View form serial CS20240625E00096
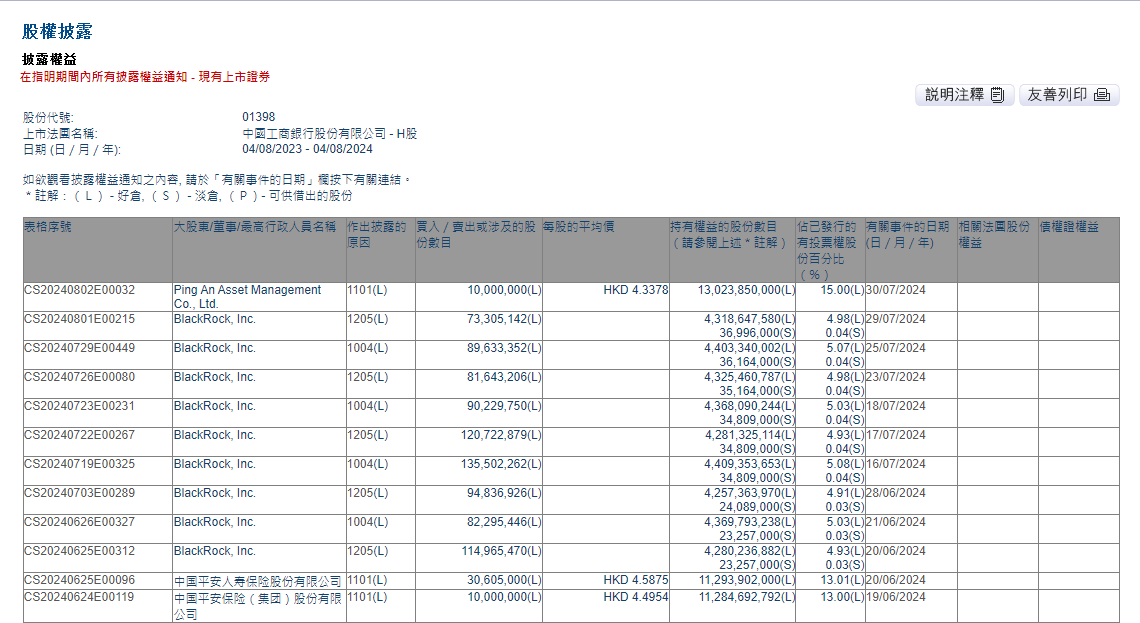This screenshot has width=1140, height=623. coord(79,580)
